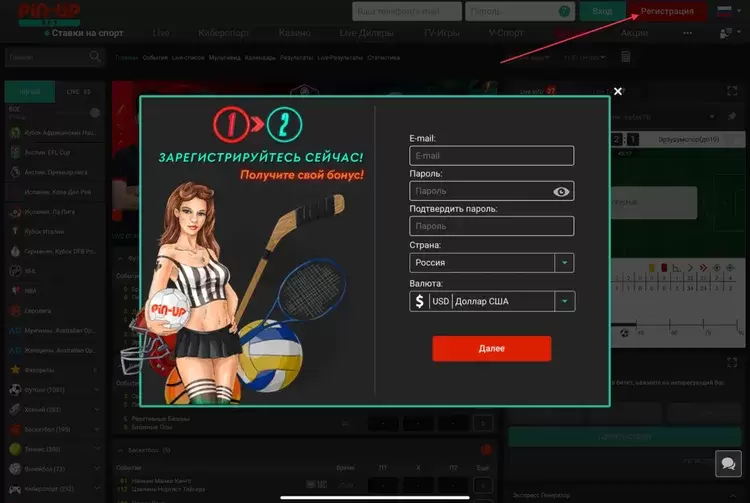Click the E-mail input field
Screen dimensions: 750x503
[492, 156]
